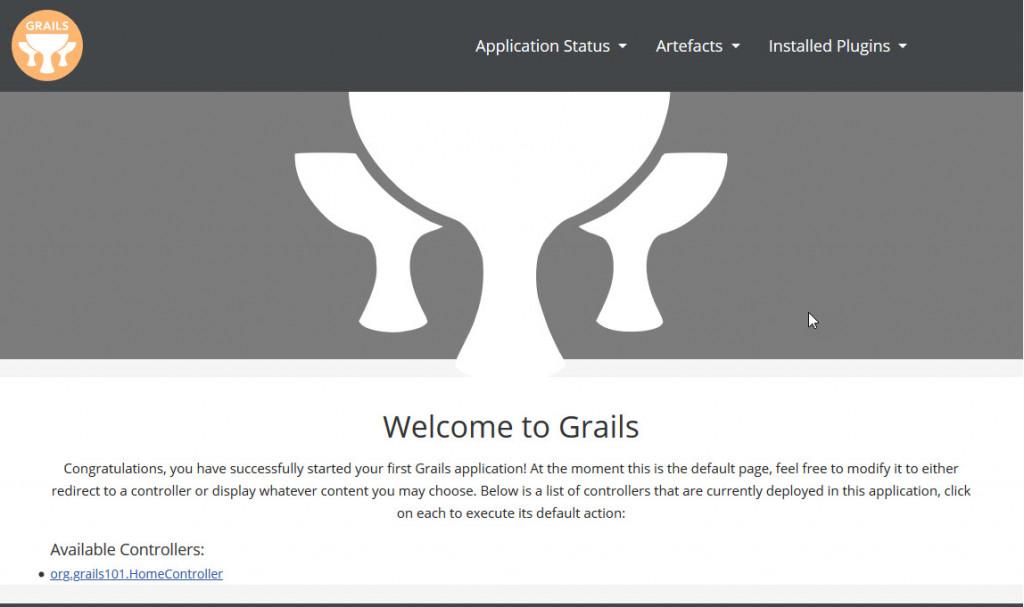Viewport: 1024px width, 607px height.
Task: Click the orange Grails logo icon
Action: coord(47,45)
